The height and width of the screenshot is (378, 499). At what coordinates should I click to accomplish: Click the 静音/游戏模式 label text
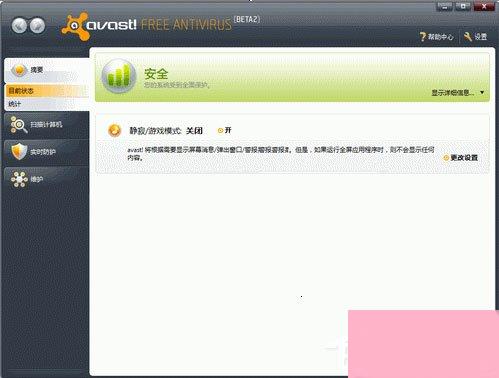coord(155,131)
